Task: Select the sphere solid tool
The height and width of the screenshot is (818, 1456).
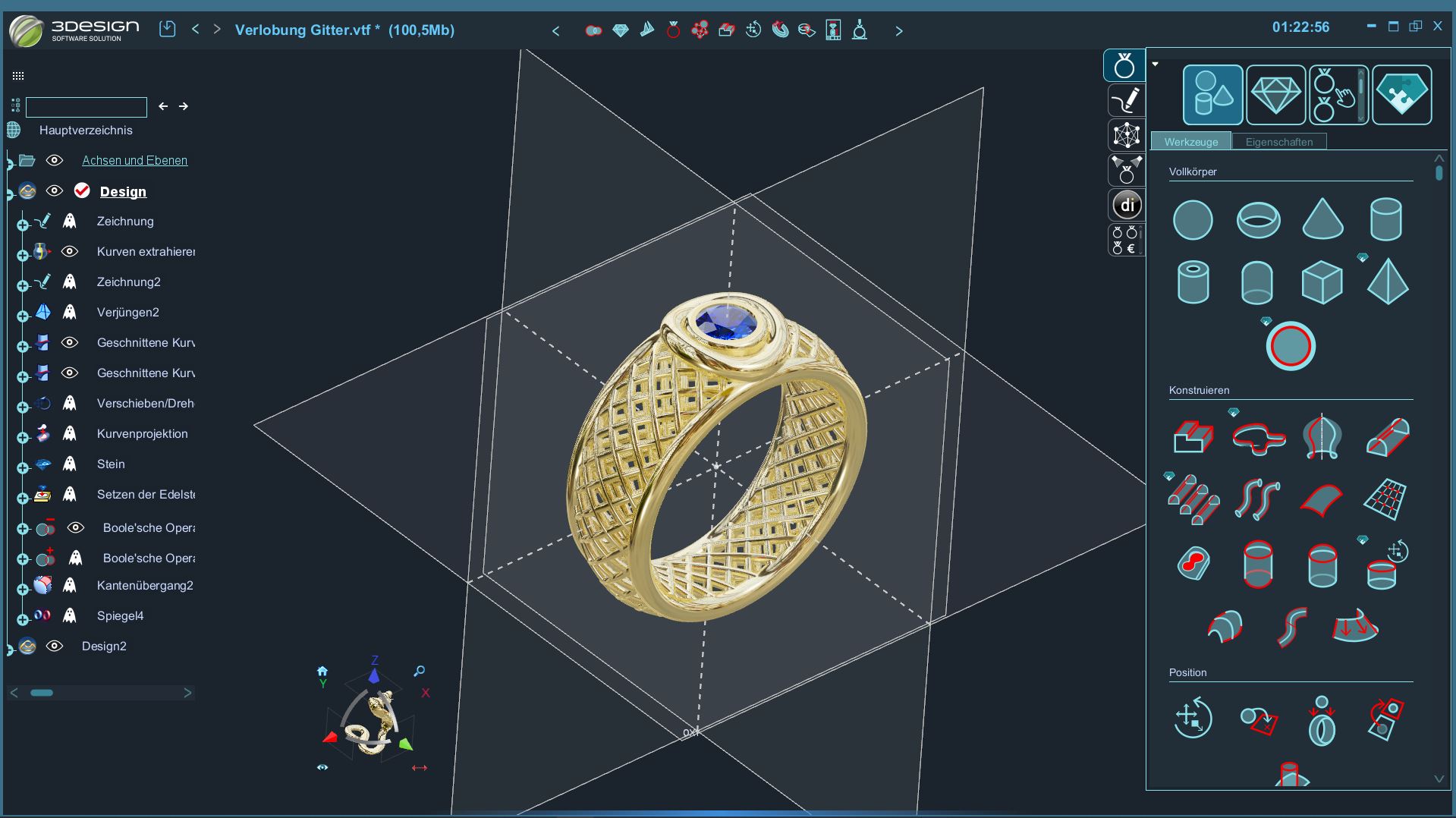Action: (1193, 220)
